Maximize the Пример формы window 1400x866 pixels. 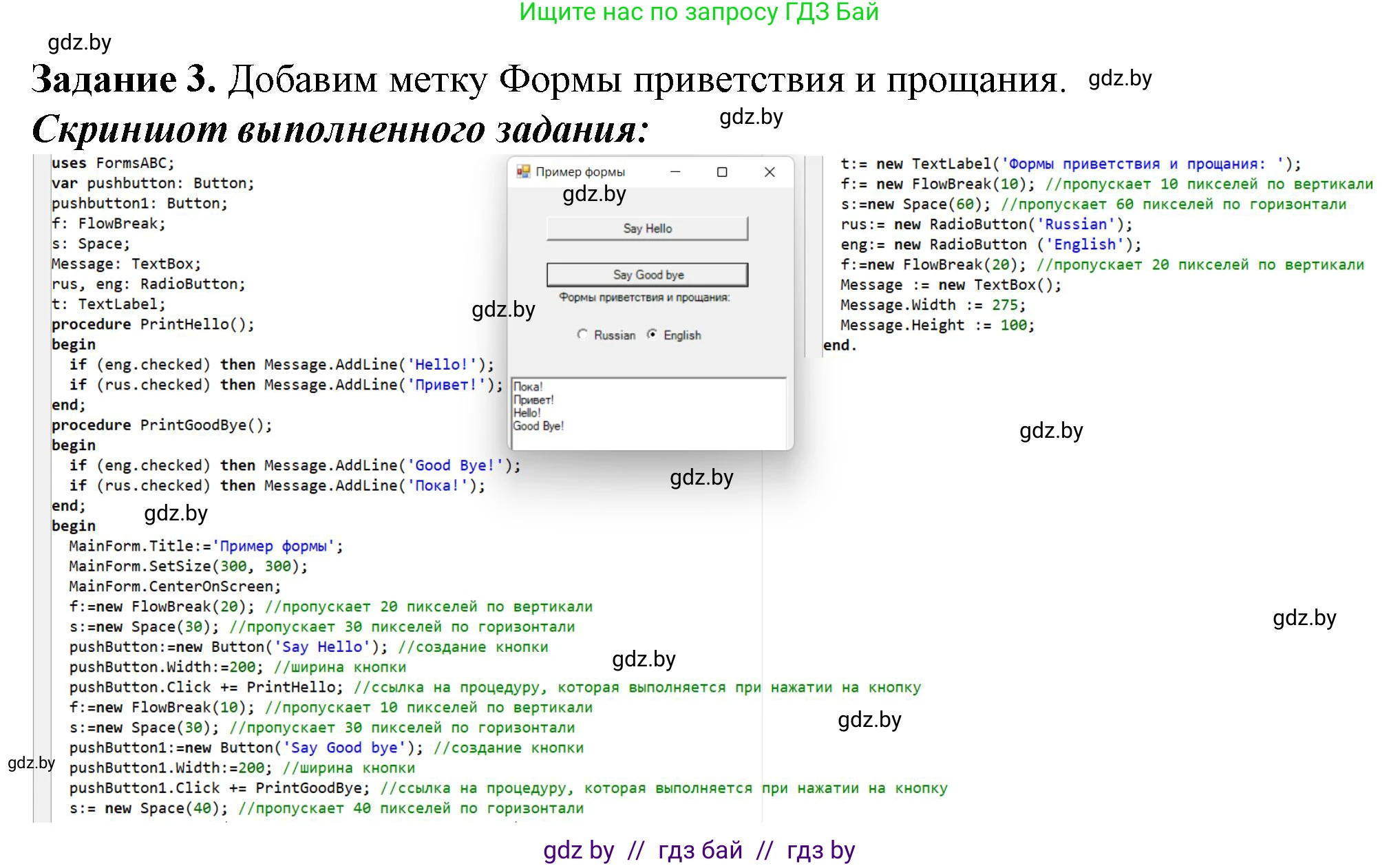click(722, 171)
